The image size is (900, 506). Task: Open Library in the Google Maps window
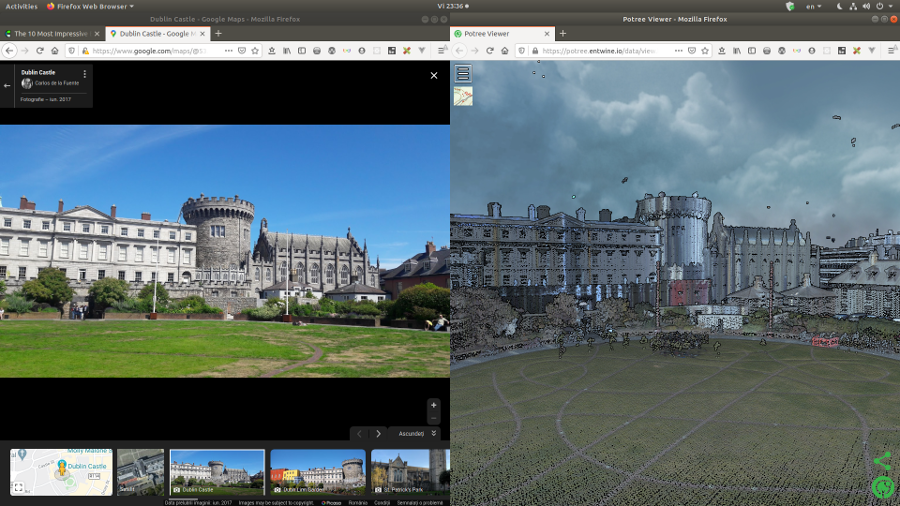point(286,50)
